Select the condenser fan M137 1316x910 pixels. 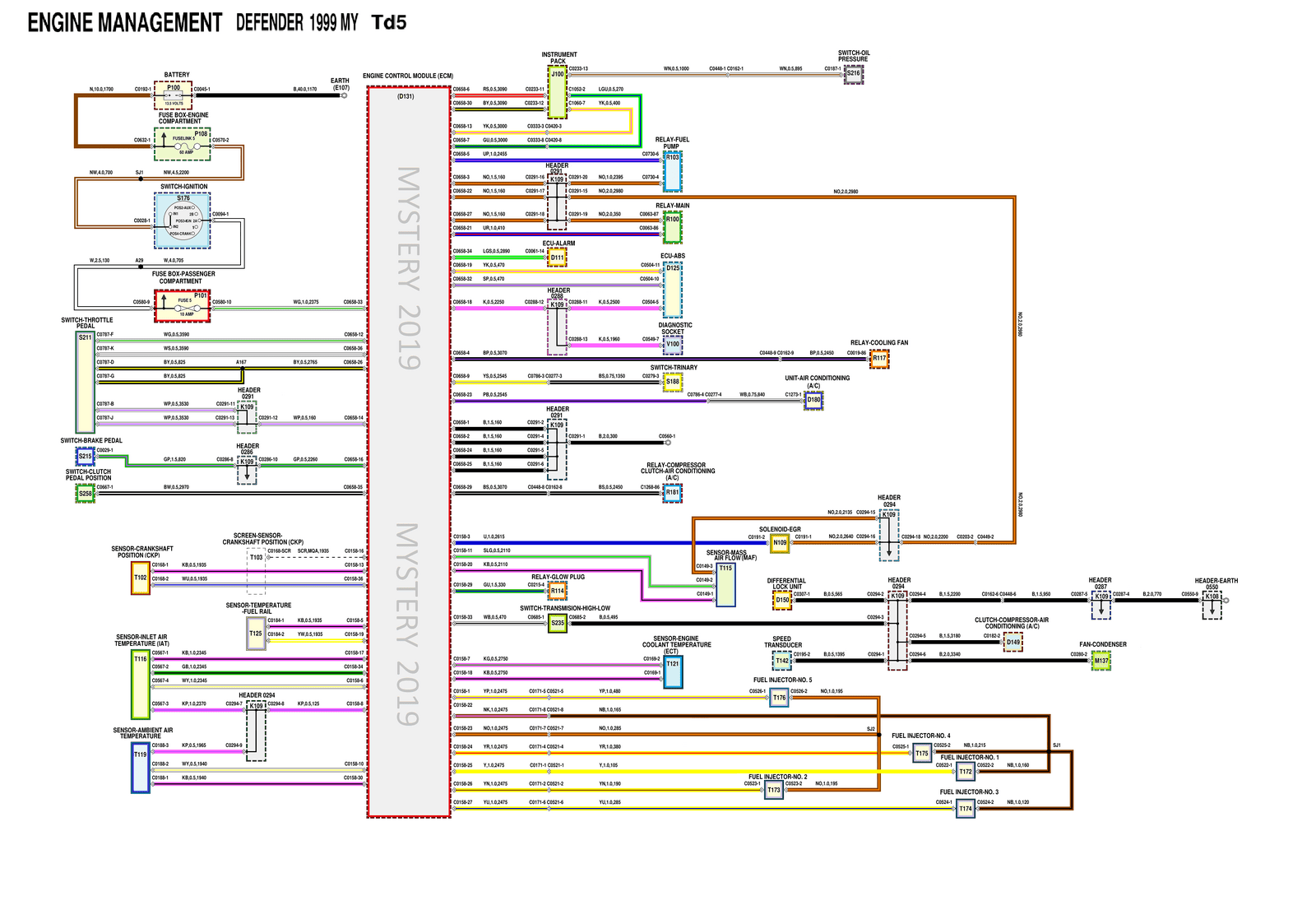[1101, 661]
